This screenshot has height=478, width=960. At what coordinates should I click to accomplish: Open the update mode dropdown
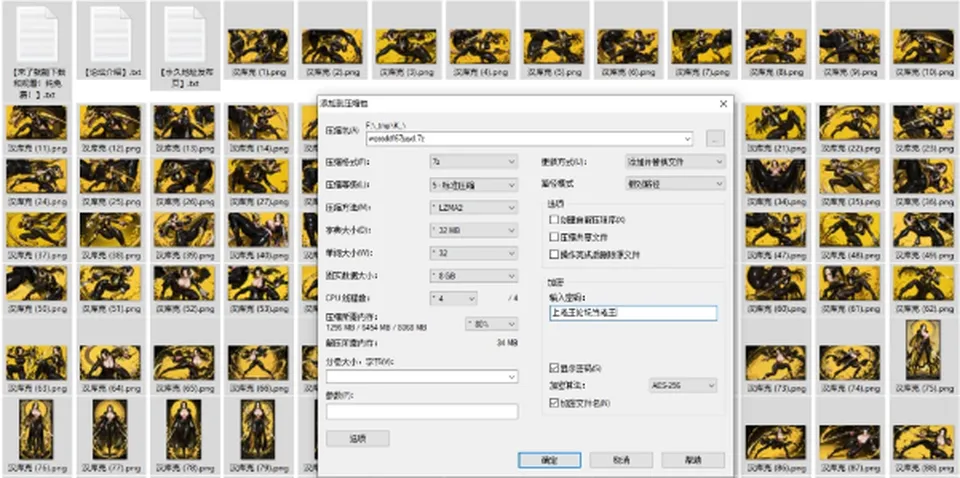coord(675,162)
